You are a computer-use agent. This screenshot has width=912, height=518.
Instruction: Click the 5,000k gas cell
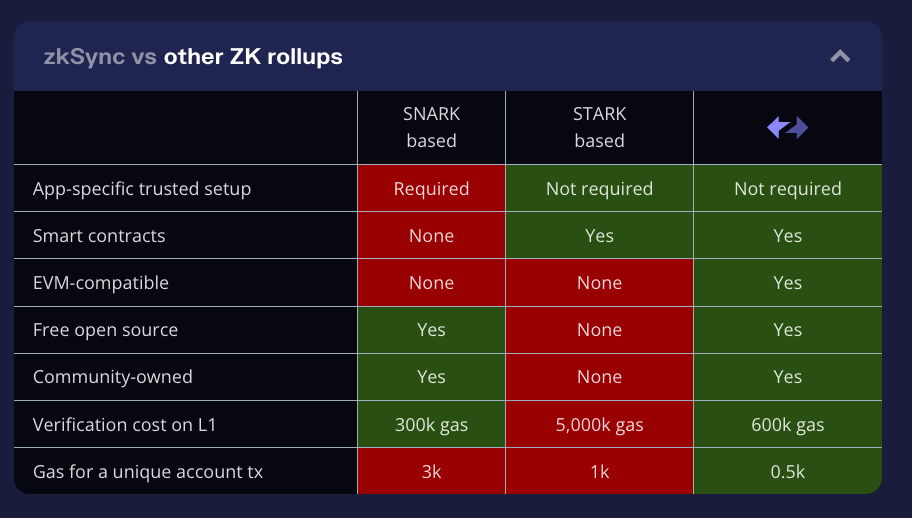(x=600, y=424)
